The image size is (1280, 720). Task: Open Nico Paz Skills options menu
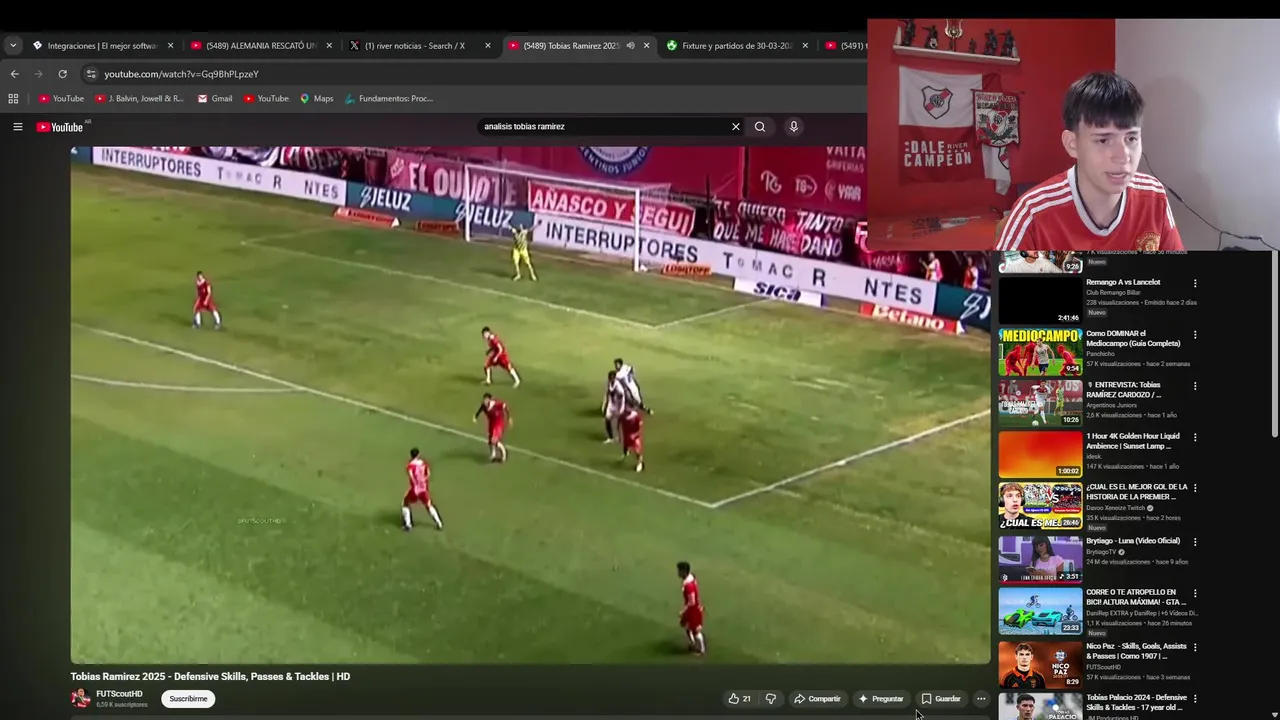(1195, 647)
